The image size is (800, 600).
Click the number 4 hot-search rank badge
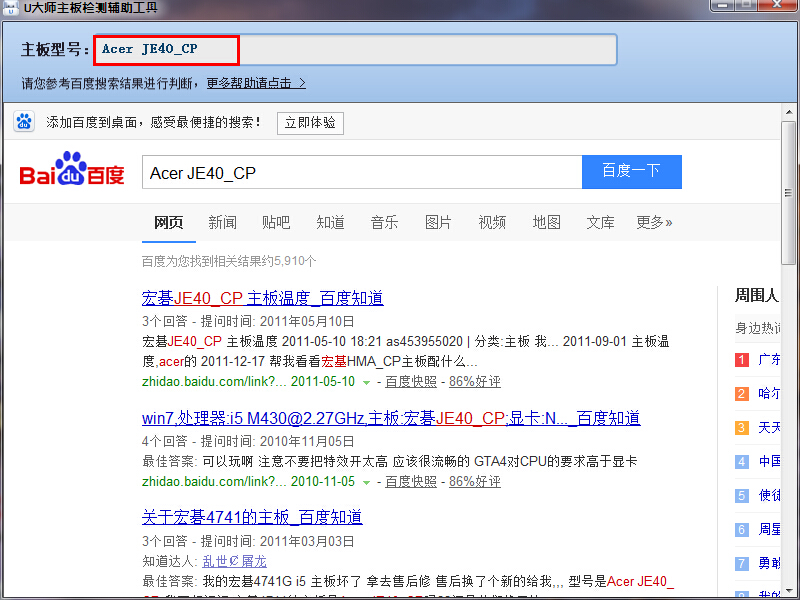coord(742,461)
